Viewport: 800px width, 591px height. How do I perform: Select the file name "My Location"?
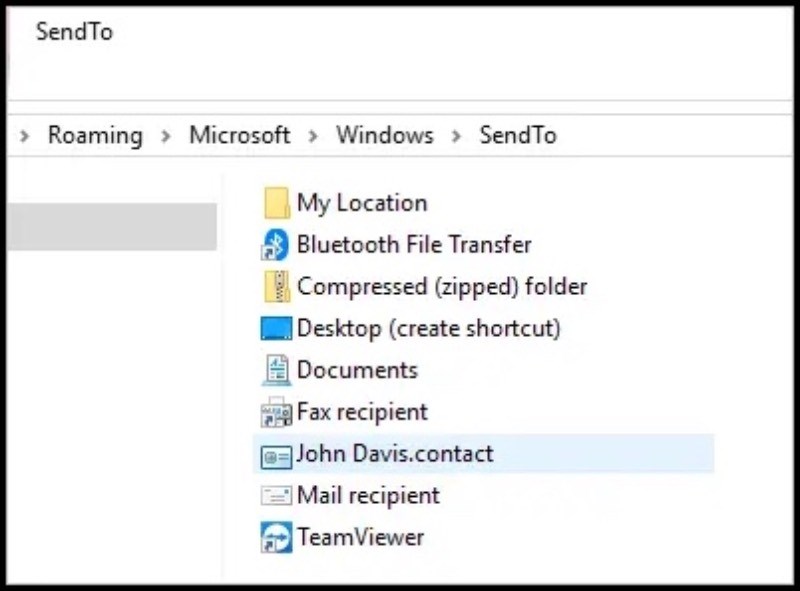point(362,204)
